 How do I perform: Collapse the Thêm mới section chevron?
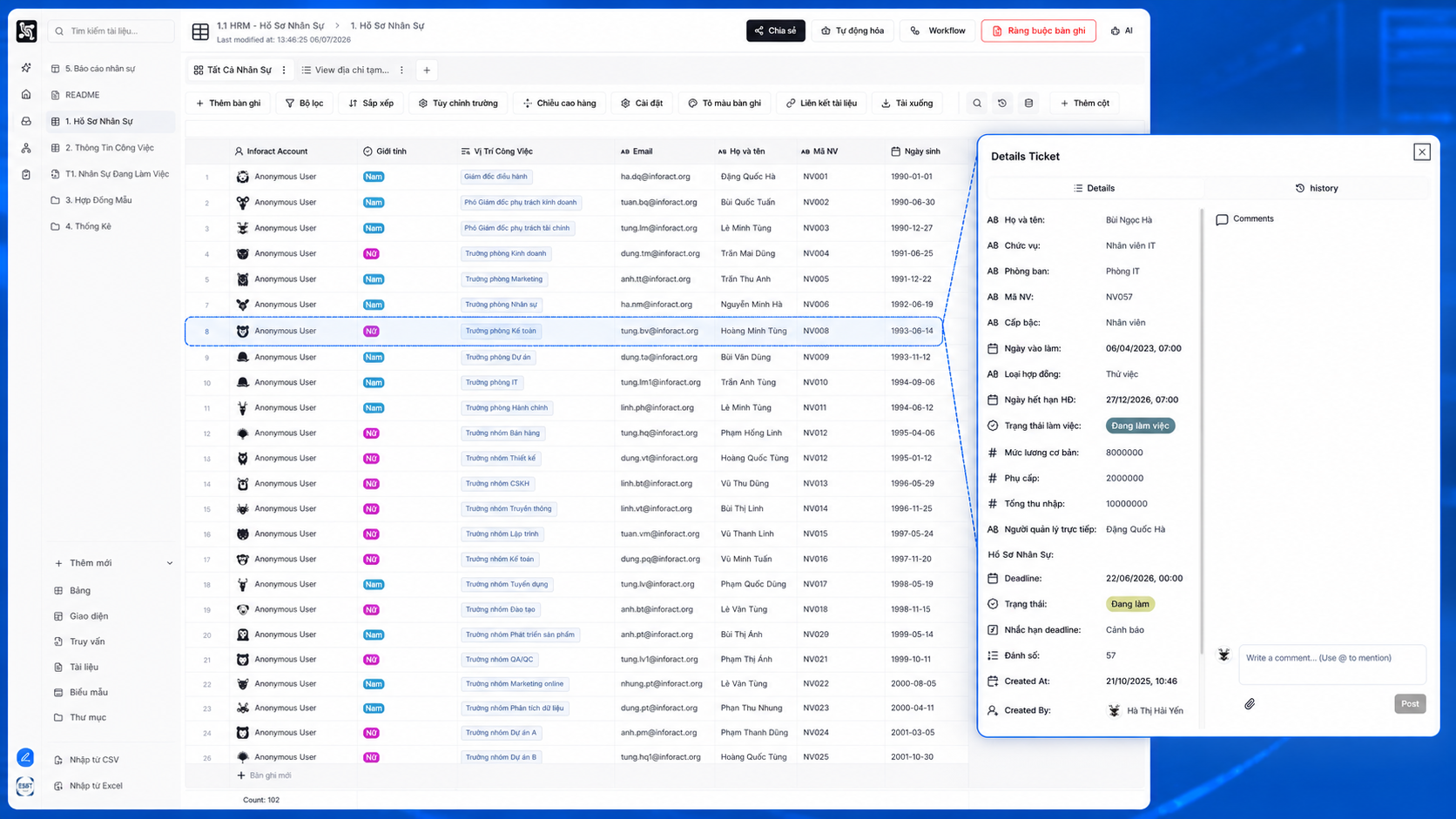point(170,563)
